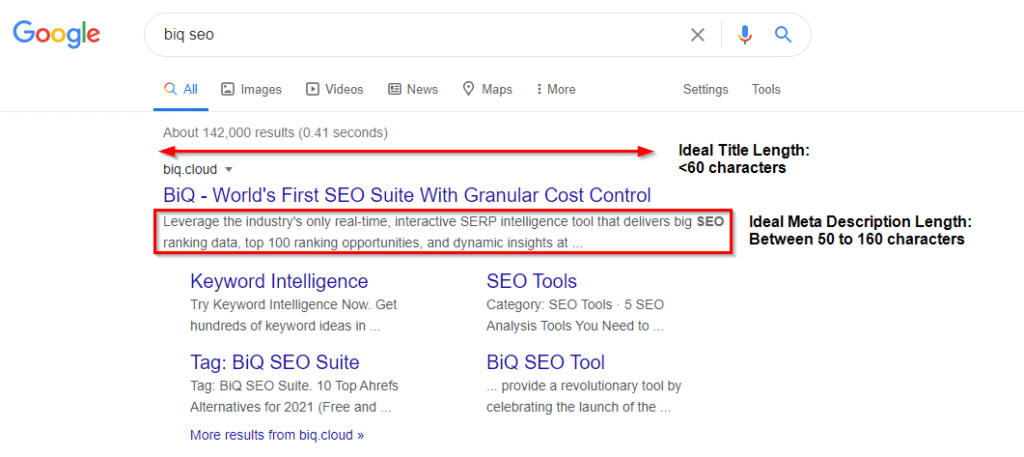The image size is (1024, 457).
Task: Visit the BiQ SEO Tool sitelink
Action: [545, 362]
